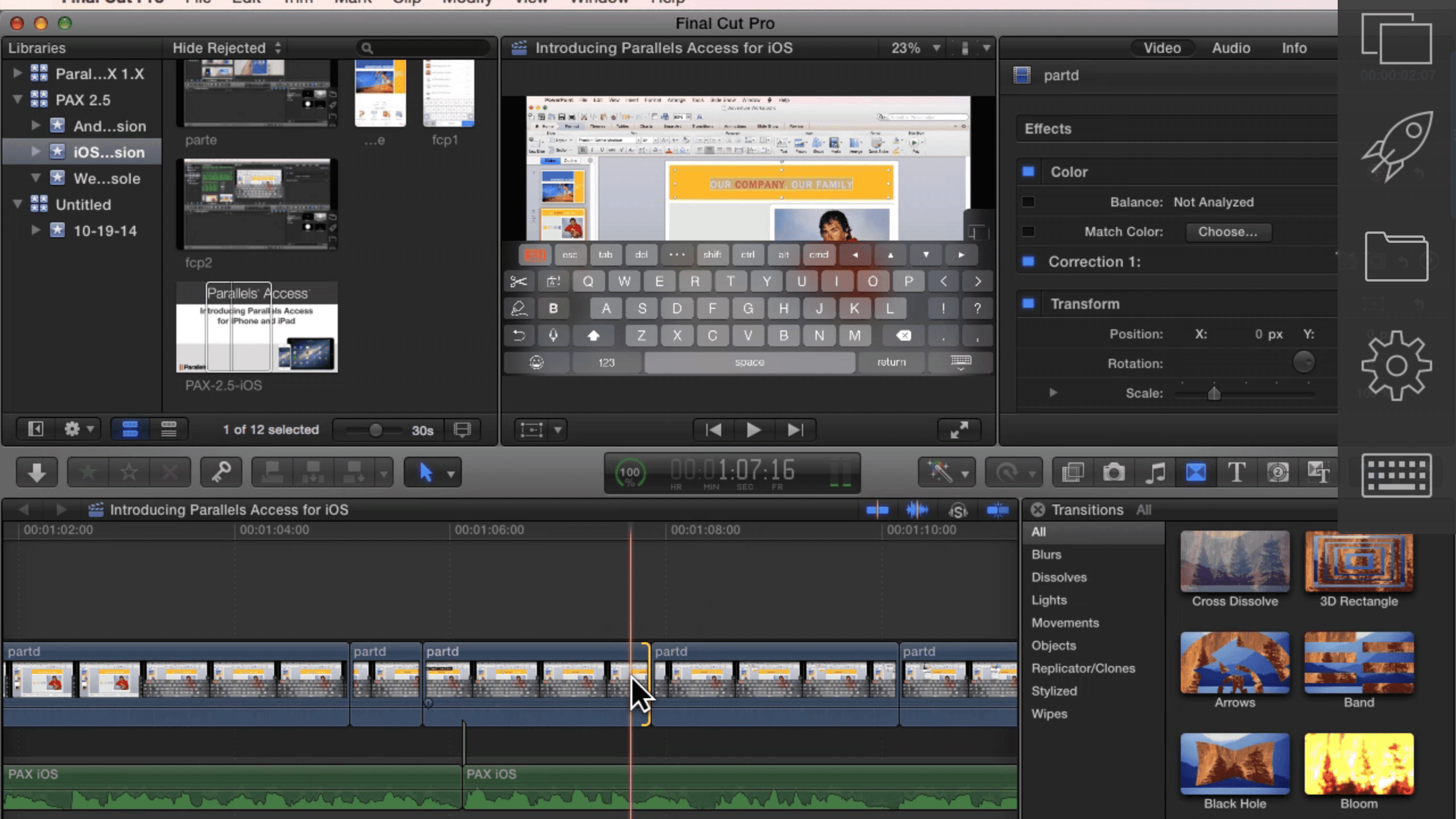Reject selection with the X button

pos(170,472)
